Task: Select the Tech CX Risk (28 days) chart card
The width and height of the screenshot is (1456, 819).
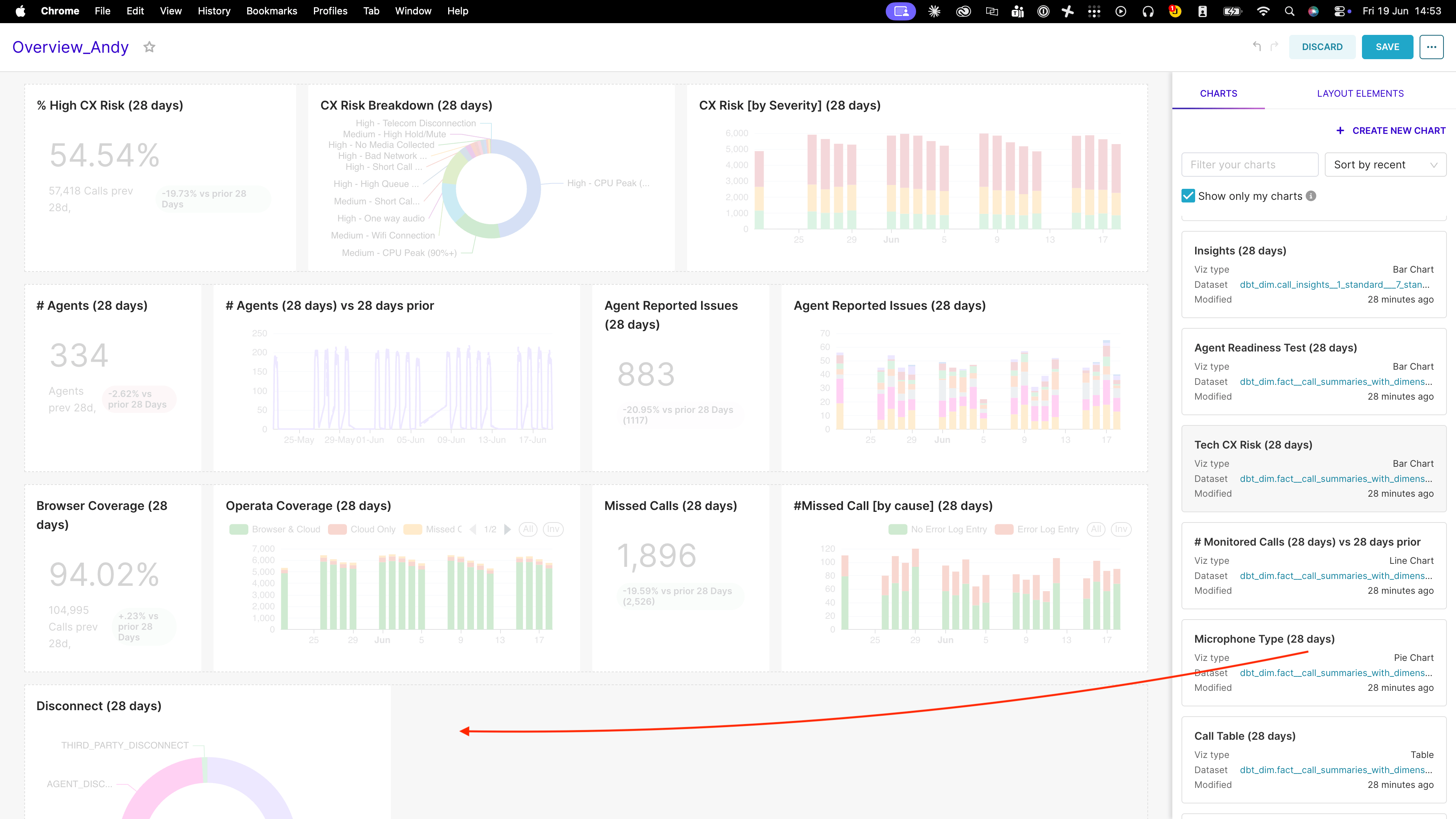Action: (x=1313, y=469)
